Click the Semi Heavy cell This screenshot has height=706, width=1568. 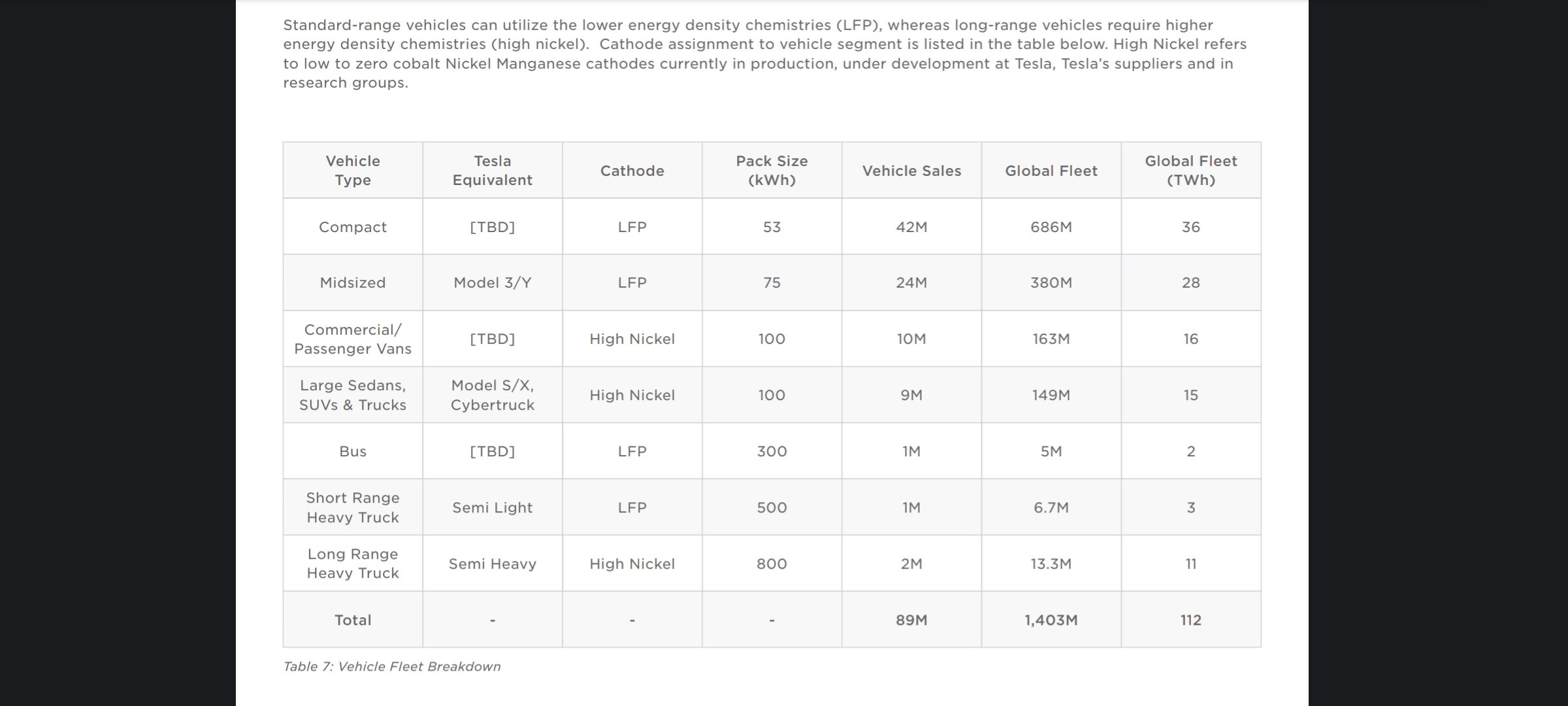492,564
